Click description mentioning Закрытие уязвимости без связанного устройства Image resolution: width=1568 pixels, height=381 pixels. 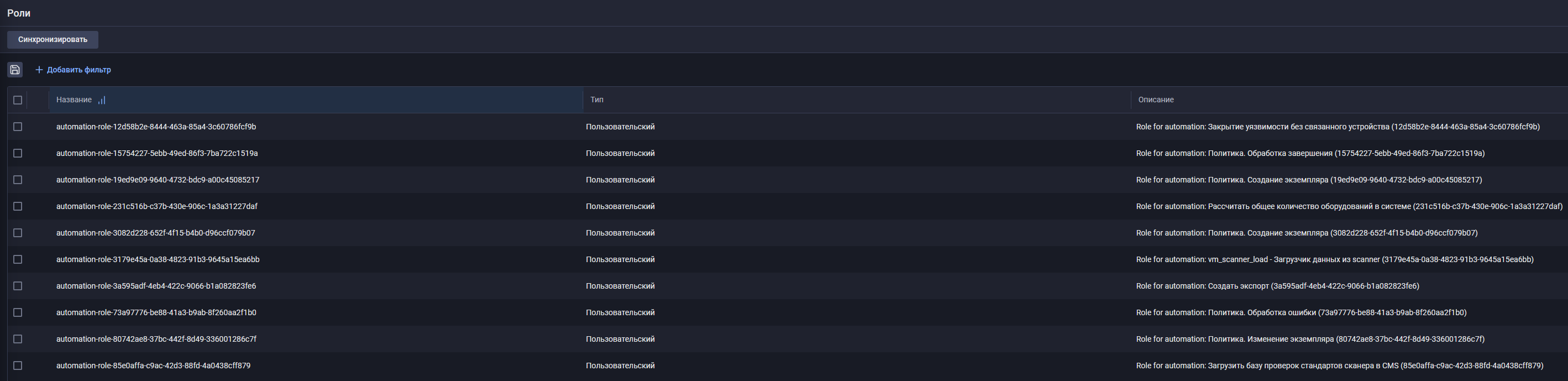[1338, 127]
